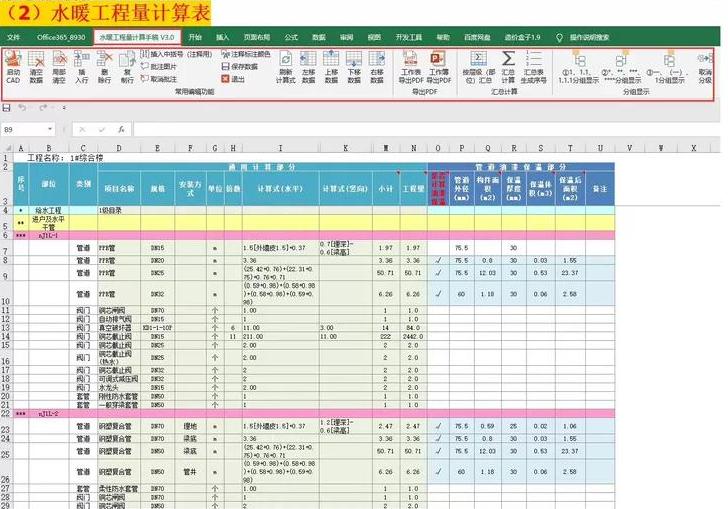728x509 pixels.
Task: Toggle the checkmark in row 10 column O
Action: coord(439,295)
